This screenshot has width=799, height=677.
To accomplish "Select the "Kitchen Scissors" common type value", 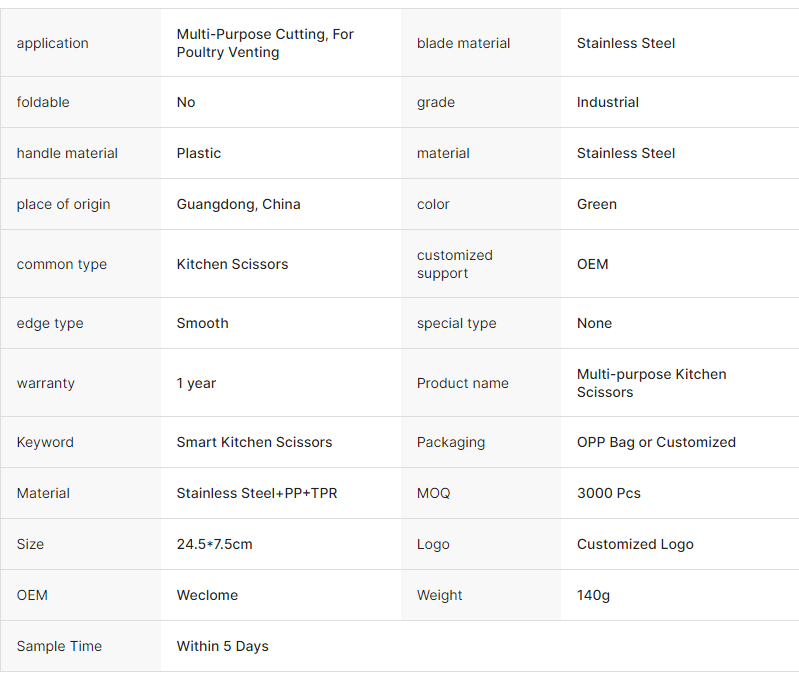I will (232, 264).
